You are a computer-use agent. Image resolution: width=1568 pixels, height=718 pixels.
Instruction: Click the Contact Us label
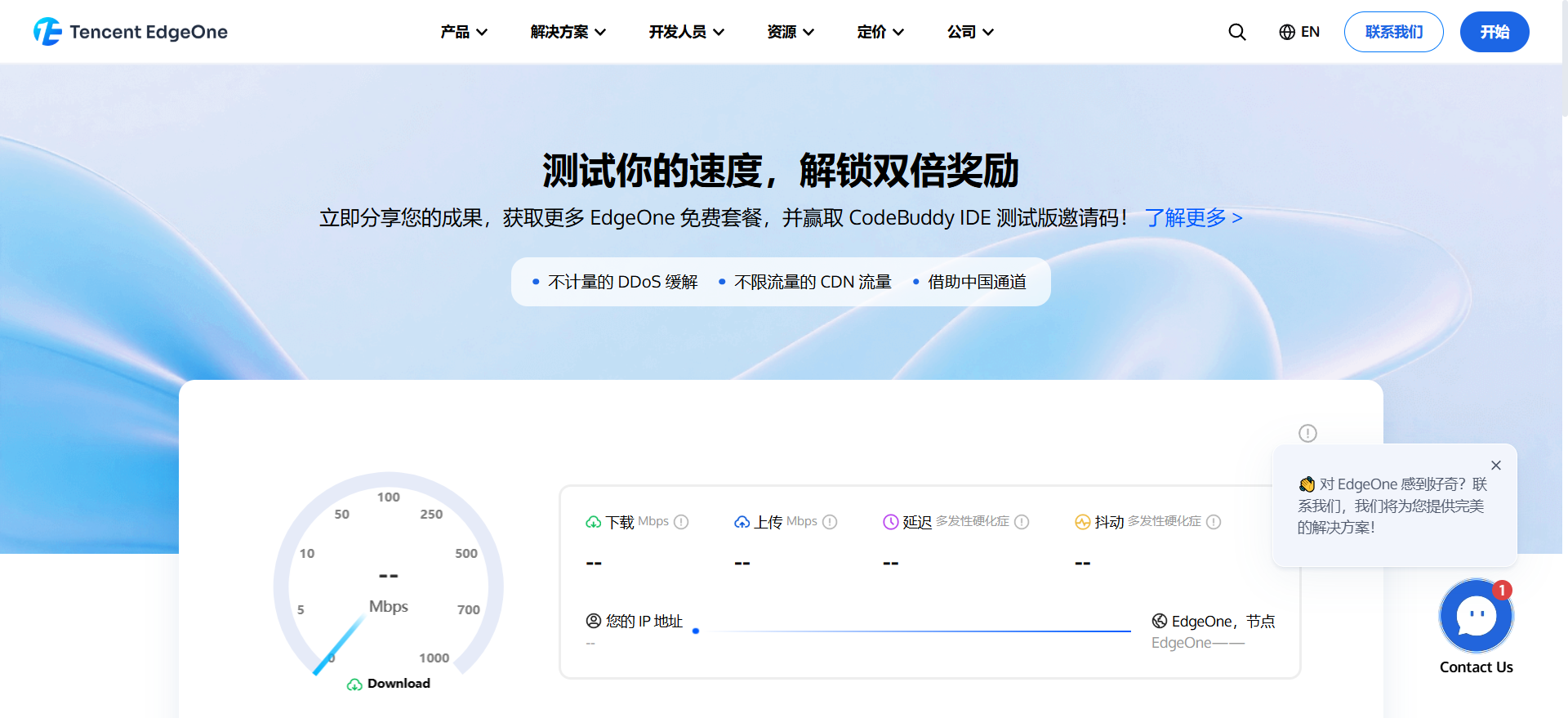point(1477,667)
